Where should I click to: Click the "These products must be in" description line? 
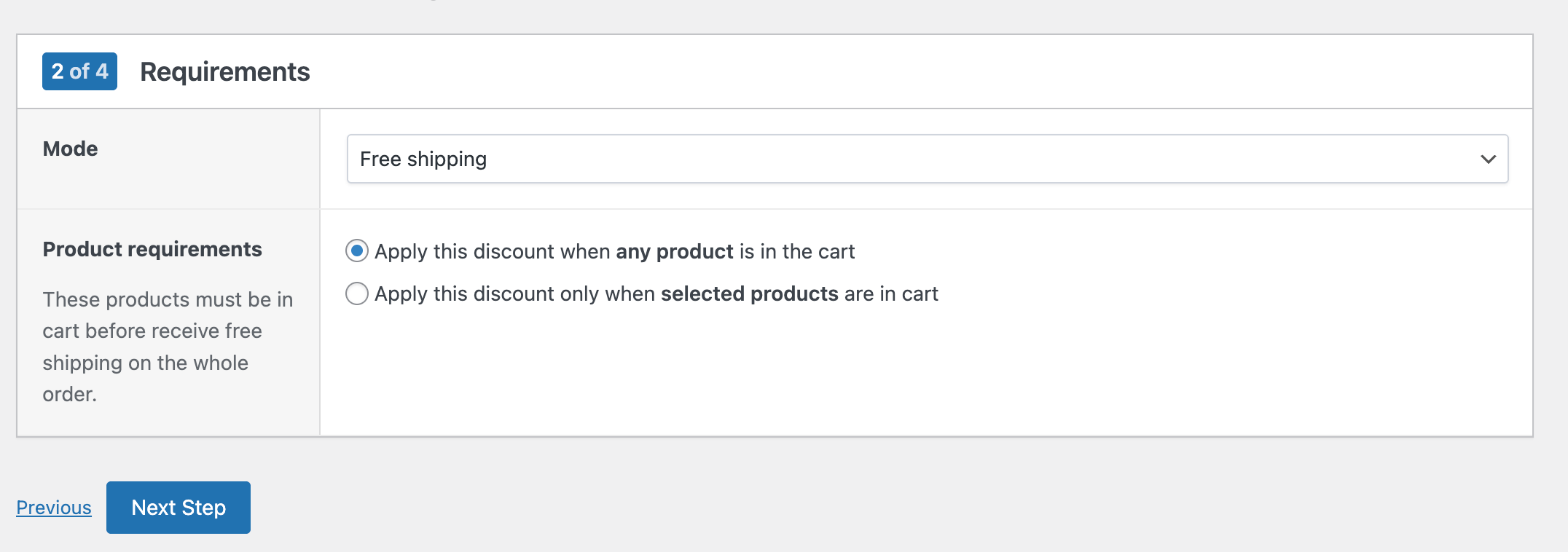pos(168,299)
